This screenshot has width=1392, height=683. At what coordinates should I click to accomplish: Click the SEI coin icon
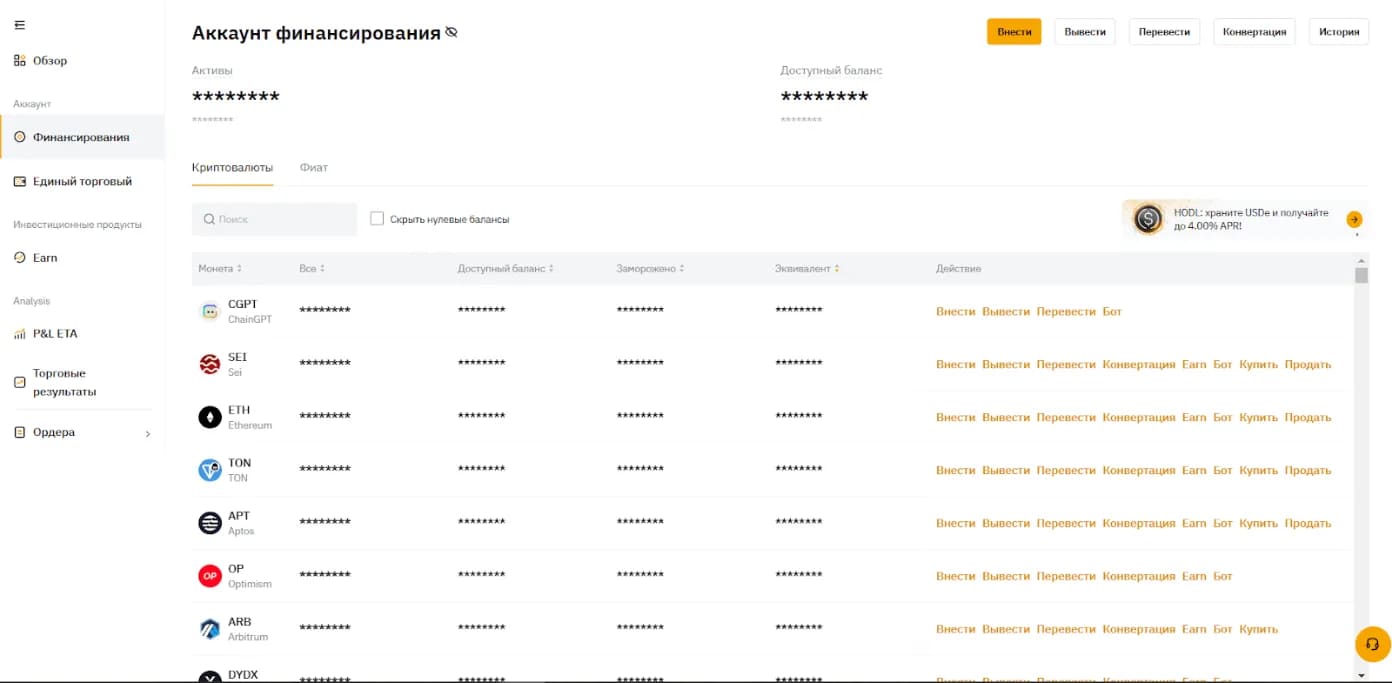(210, 364)
